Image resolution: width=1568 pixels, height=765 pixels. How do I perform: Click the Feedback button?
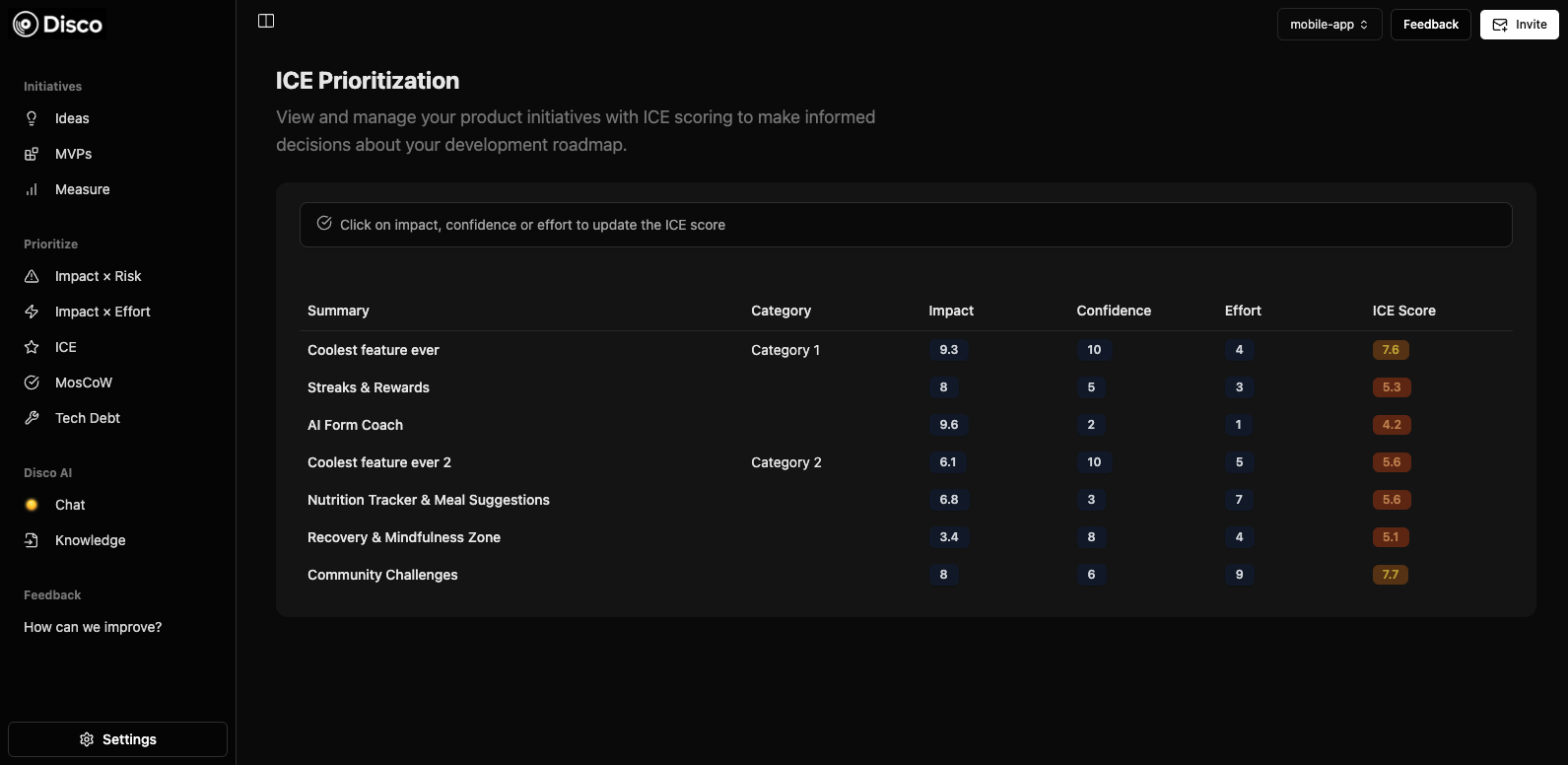[x=1430, y=25]
